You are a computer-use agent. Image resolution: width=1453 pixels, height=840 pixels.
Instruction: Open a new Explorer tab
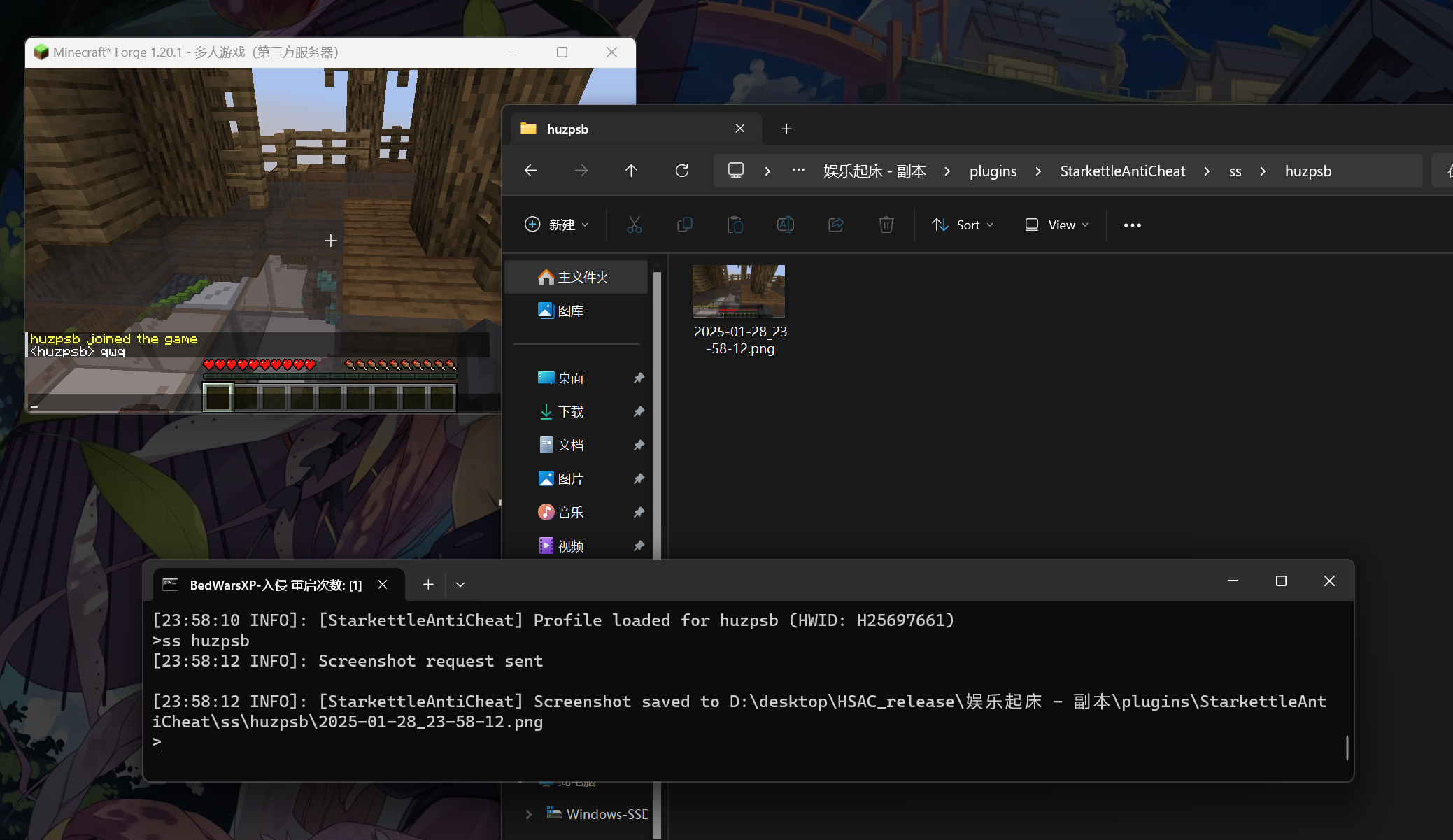click(786, 129)
